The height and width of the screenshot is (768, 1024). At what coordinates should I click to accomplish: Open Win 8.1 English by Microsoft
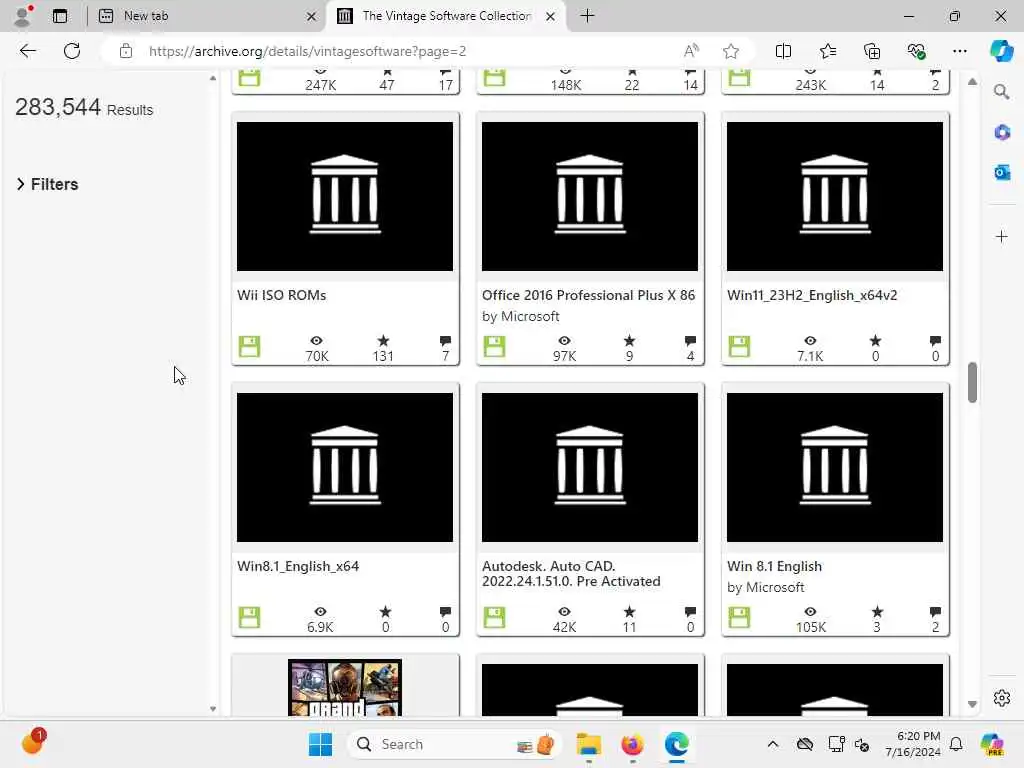pos(775,566)
